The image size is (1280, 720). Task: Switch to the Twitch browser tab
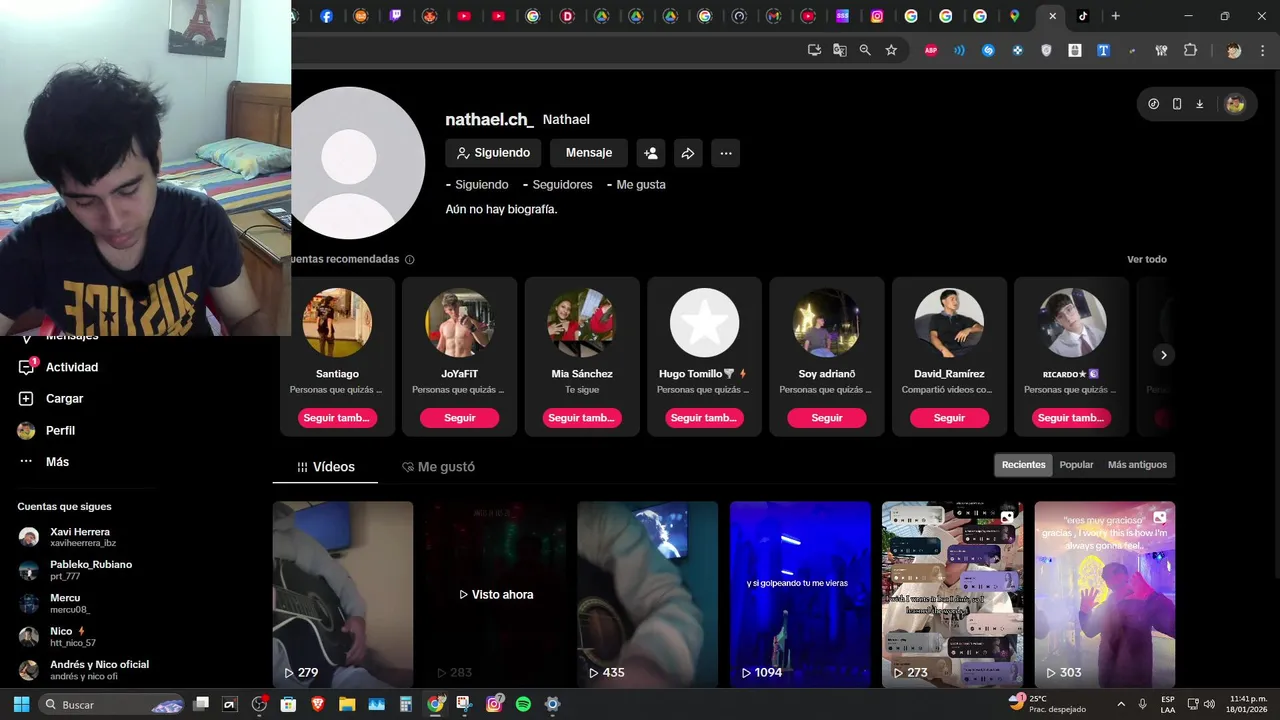pyautogui.click(x=395, y=16)
